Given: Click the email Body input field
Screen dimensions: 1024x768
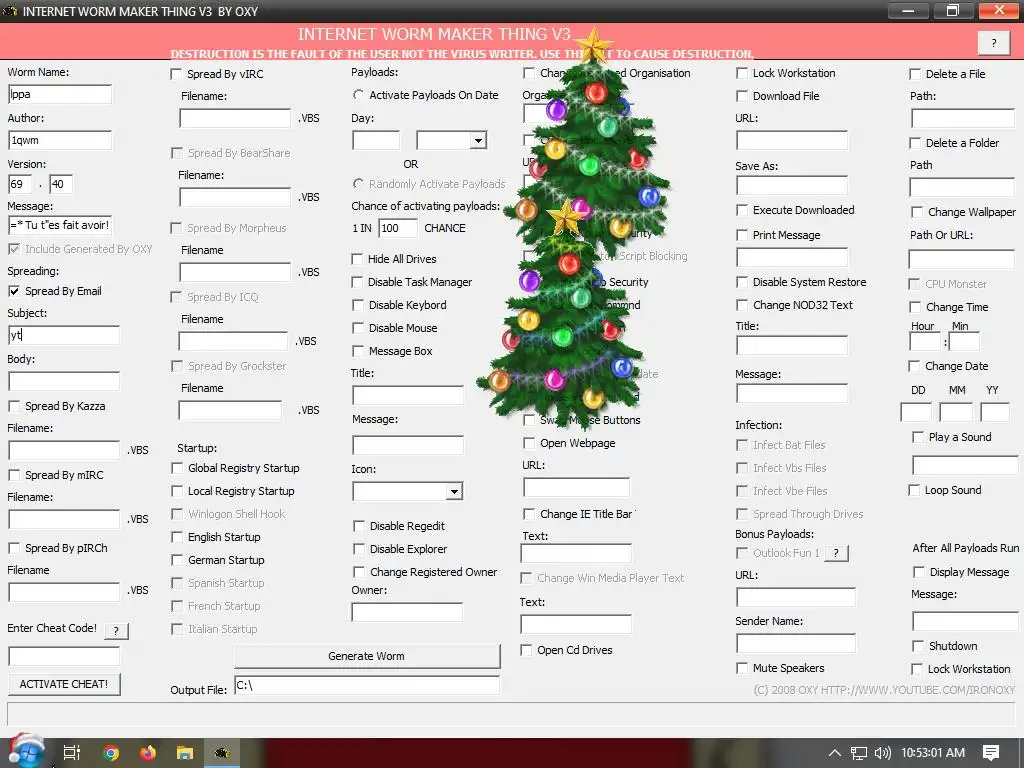Looking at the screenshot, I should [64, 381].
